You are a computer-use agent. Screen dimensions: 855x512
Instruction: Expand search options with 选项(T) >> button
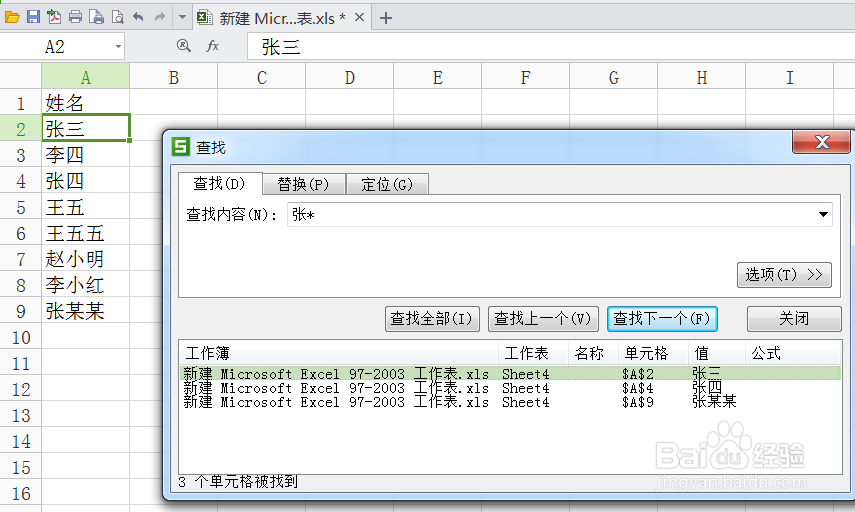point(784,274)
